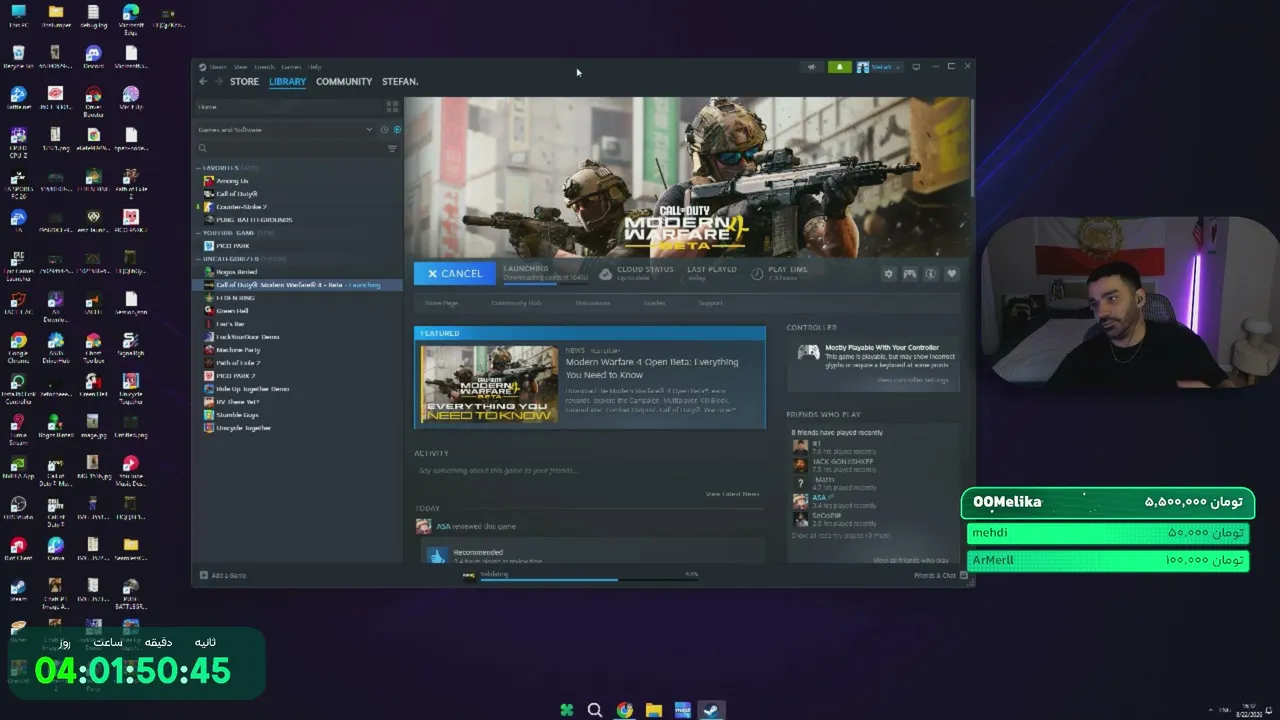Viewport: 1280px width, 720px height.
Task: Open the featured news thumbnail
Action: 489,384
